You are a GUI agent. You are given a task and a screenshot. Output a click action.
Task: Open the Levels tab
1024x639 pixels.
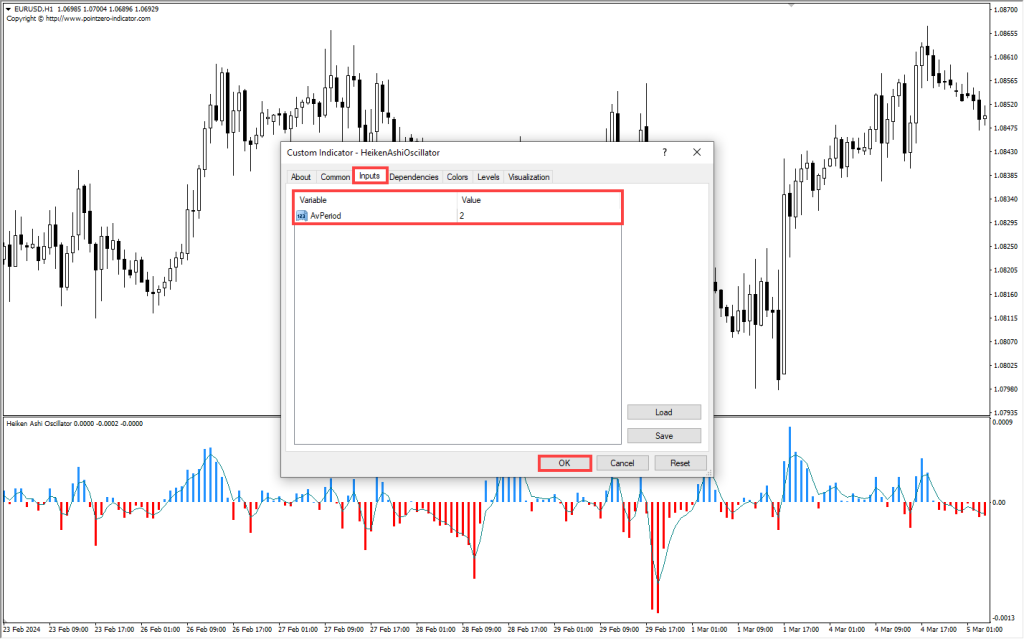pyautogui.click(x=488, y=177)
